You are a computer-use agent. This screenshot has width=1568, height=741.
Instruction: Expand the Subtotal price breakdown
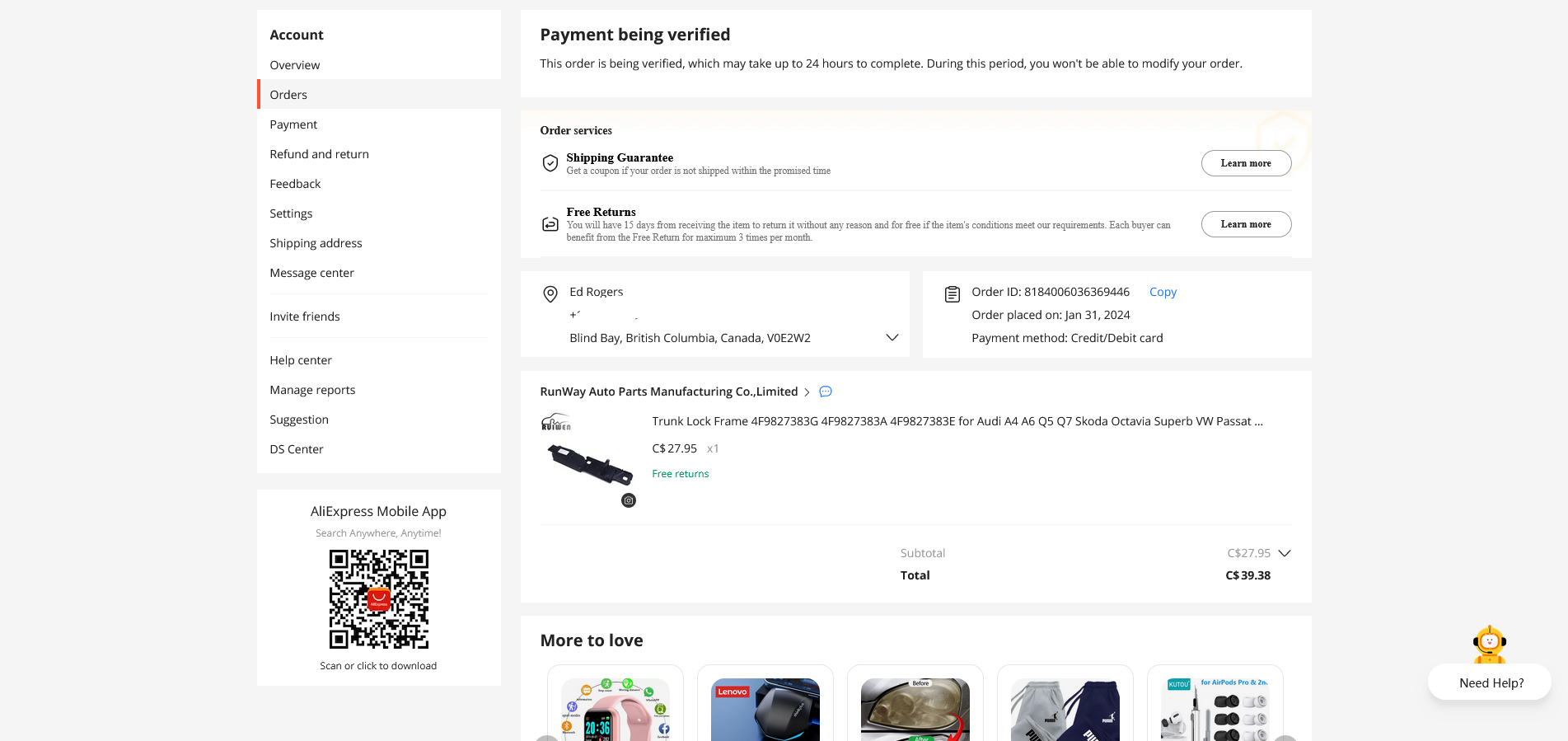[1284, 553]
